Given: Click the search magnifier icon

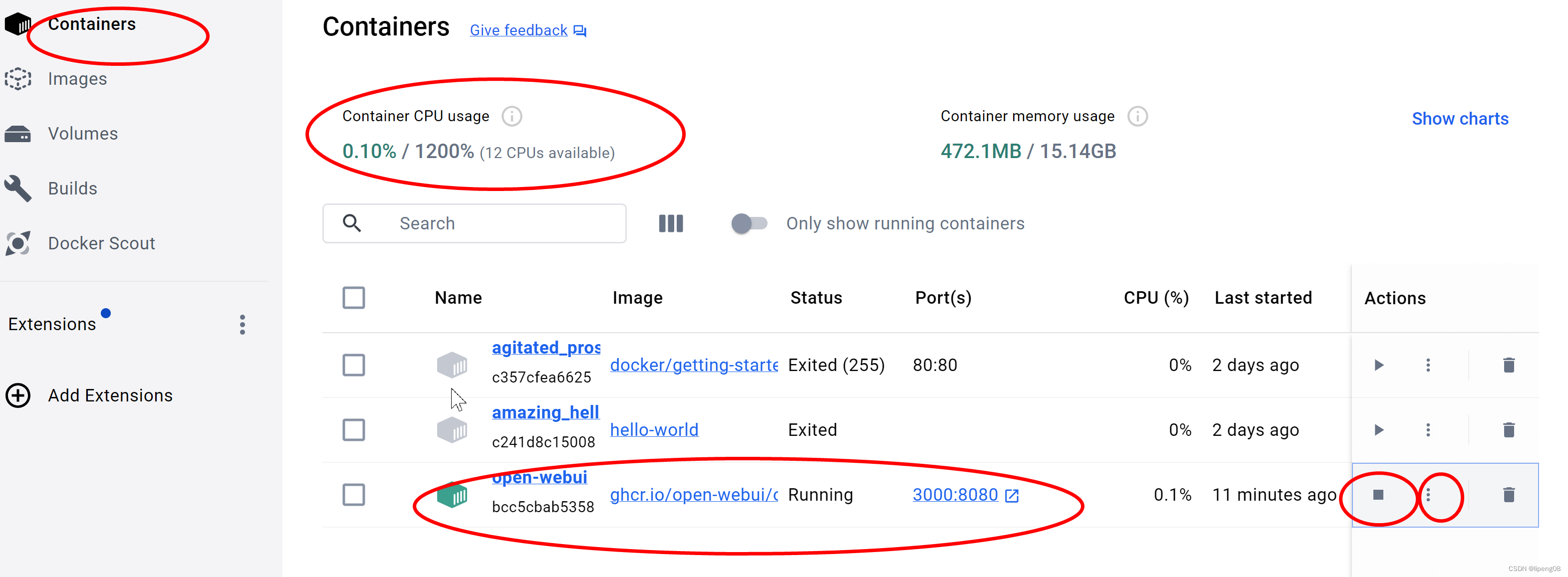Looking at the screenshot, I should pos(352,223).
